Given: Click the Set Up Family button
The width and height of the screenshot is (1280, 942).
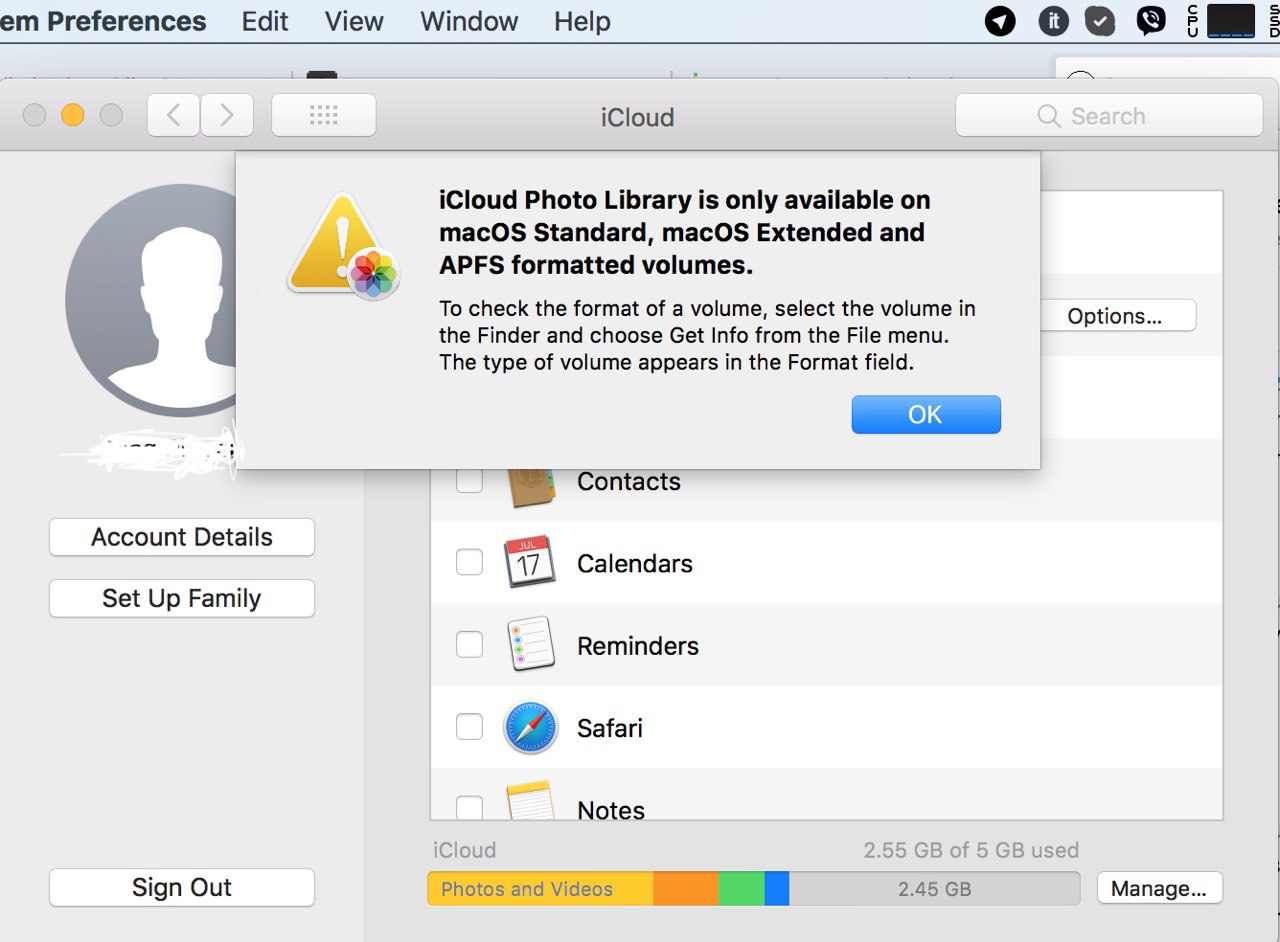Looking at the screenshot, I should coord(182,598).
